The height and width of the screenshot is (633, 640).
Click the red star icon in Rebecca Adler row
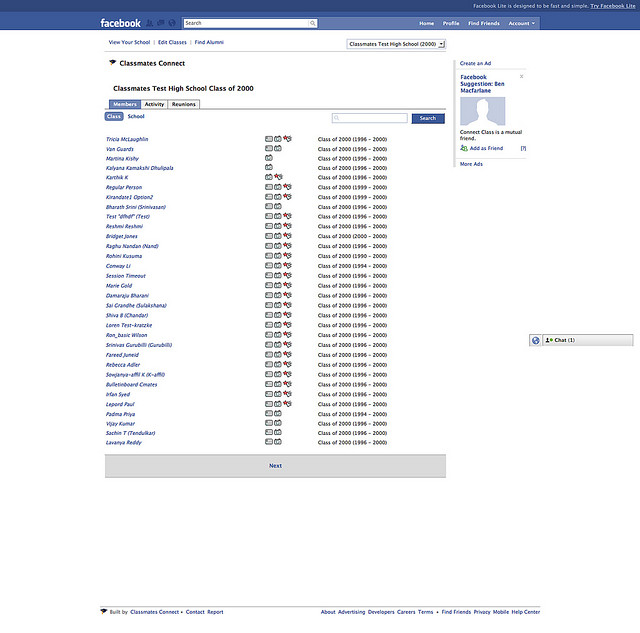287,364
